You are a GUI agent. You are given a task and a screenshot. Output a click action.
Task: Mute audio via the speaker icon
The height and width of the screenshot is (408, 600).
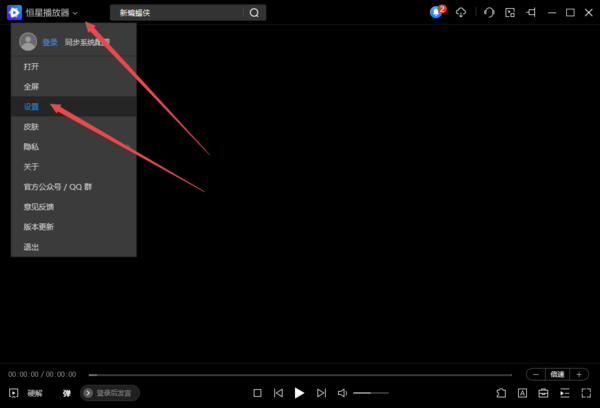342,393
